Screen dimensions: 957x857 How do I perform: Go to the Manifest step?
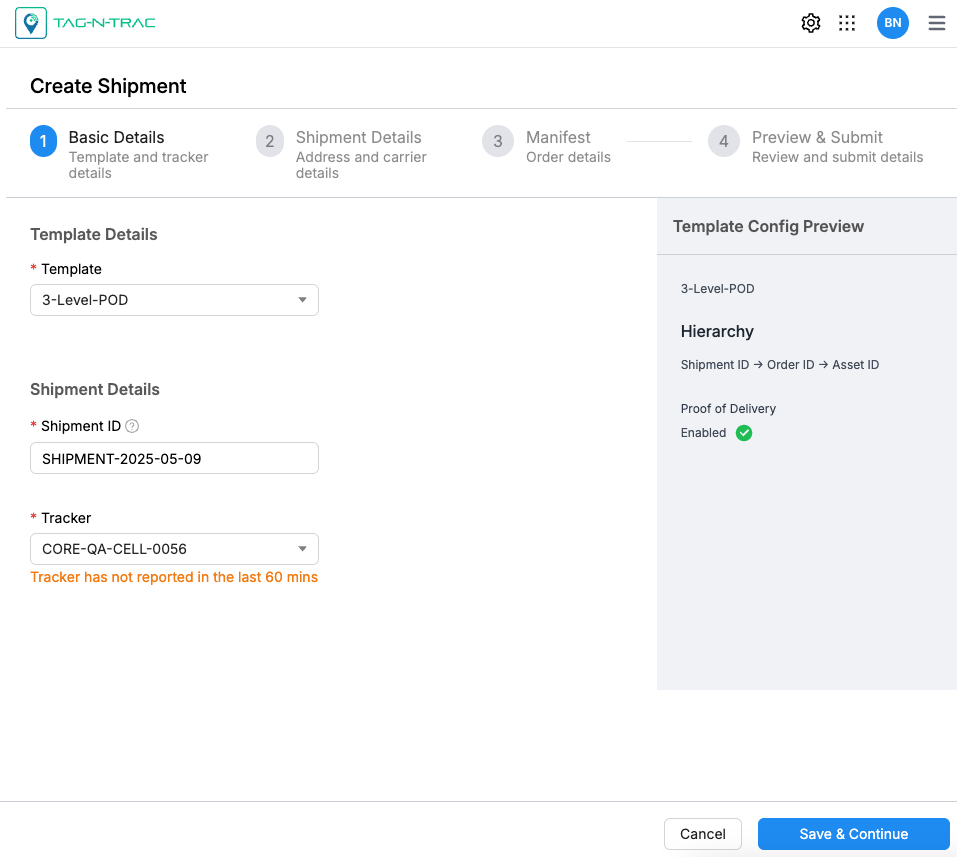pyautogui.click(x=558, y=138)
